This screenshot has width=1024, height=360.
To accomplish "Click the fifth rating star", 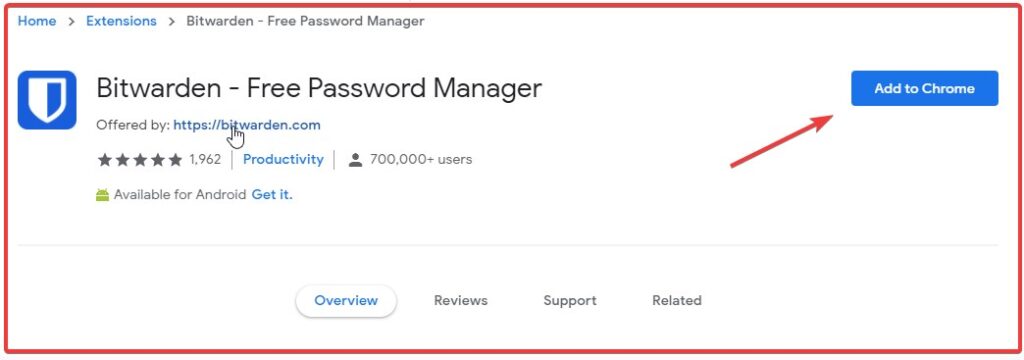I will [x=175, y=160].
